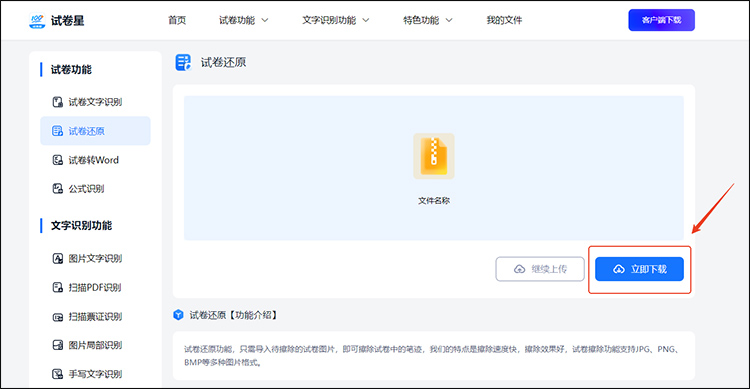
Task: Select 图片局部识别 in sidebar
Action: (x=95, y=345)
